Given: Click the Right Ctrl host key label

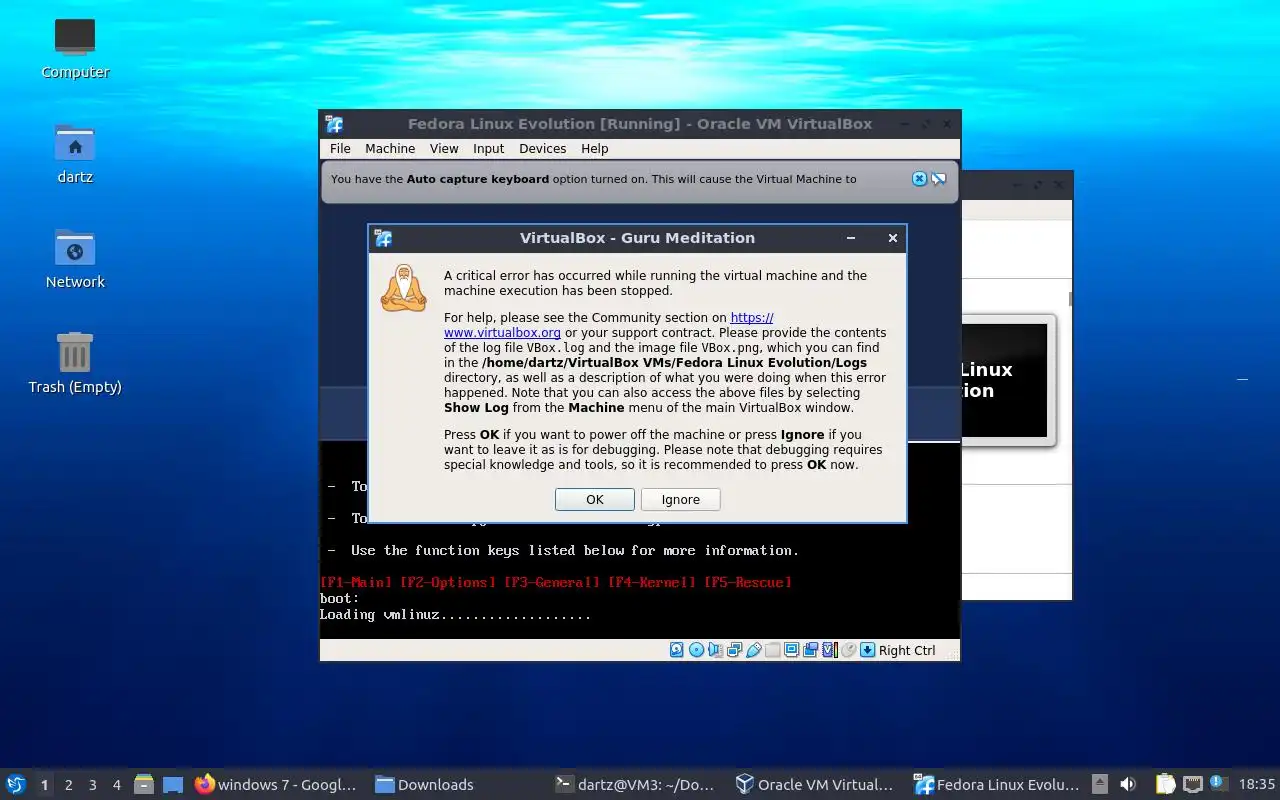Looking at the screenshot, I should coord(907,650).
